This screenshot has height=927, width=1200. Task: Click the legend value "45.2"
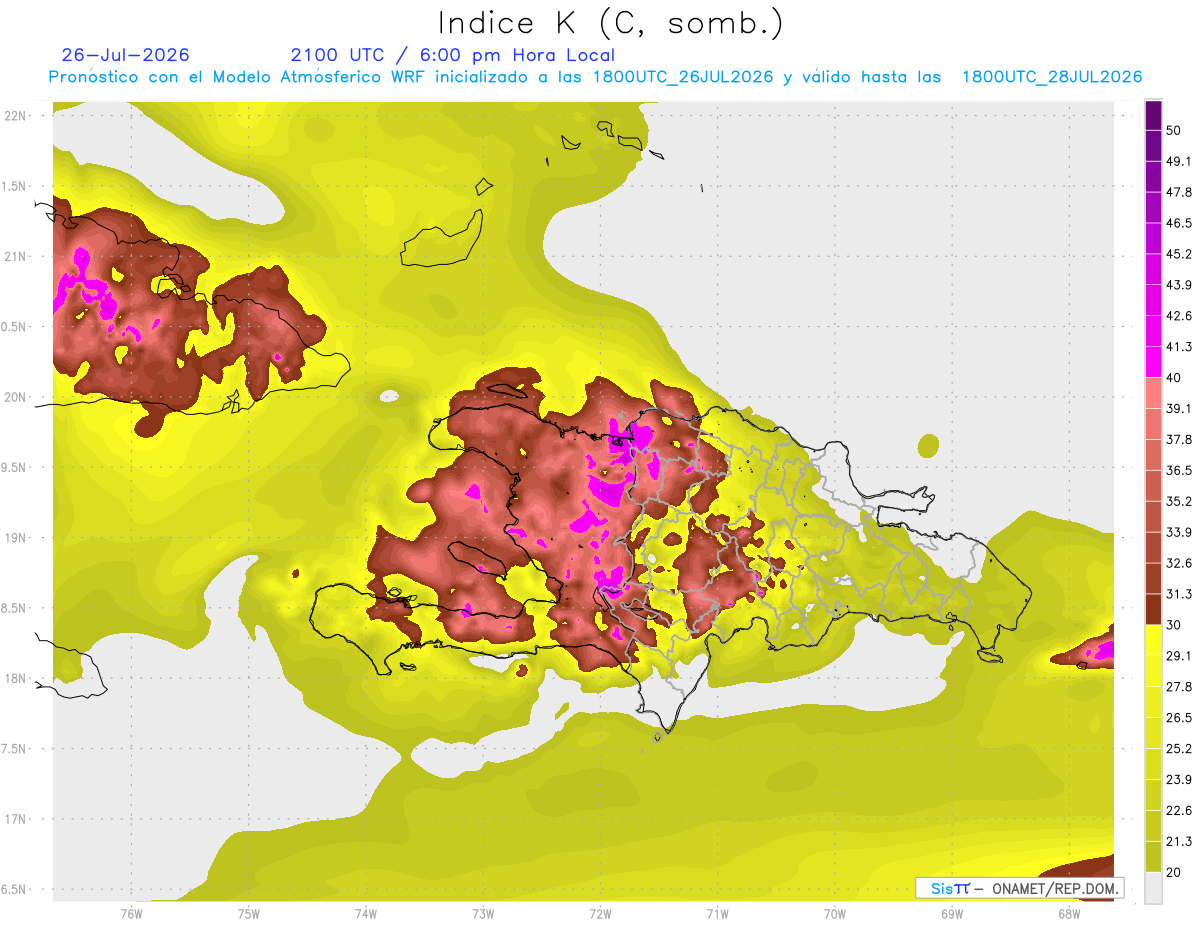pyautogui.click(x=1179, y=254)
